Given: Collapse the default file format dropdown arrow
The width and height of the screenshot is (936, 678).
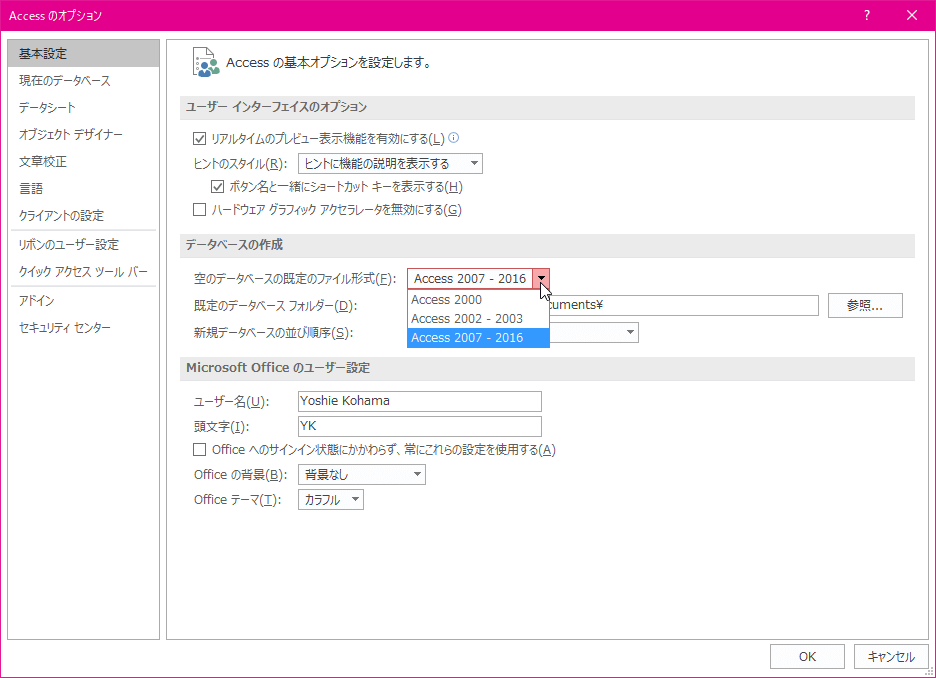Looking at the screenshot, I should tap(541, 279).
